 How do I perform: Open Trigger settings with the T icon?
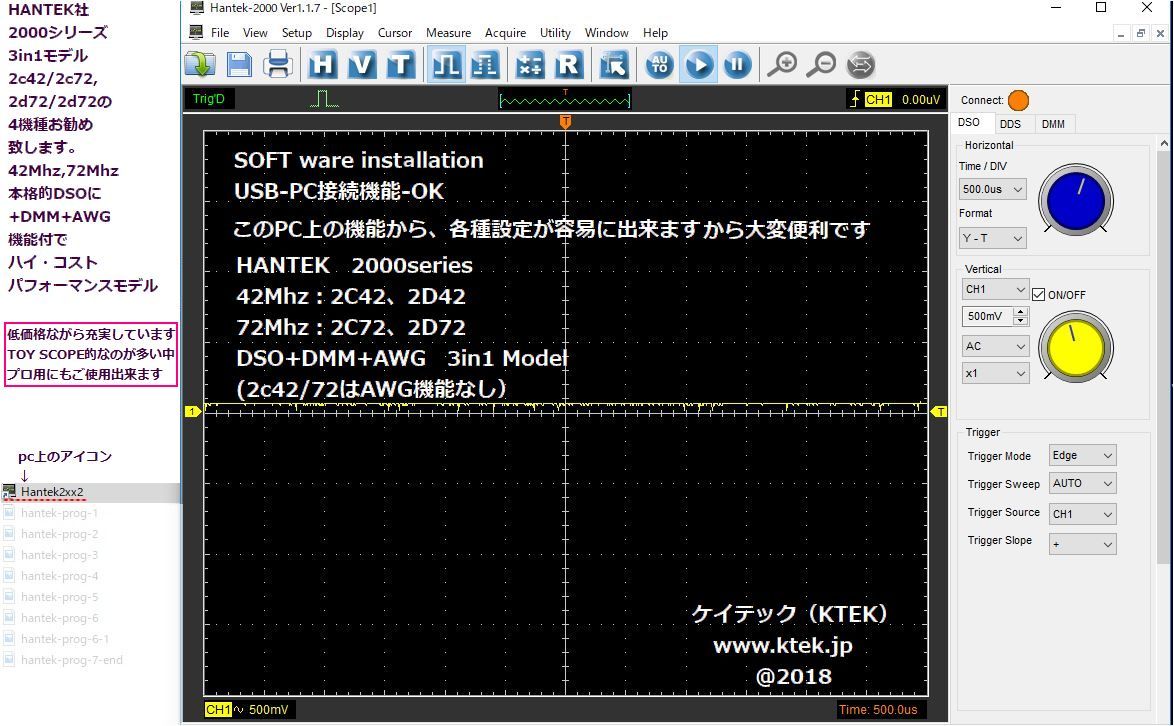tap(401, 64)
